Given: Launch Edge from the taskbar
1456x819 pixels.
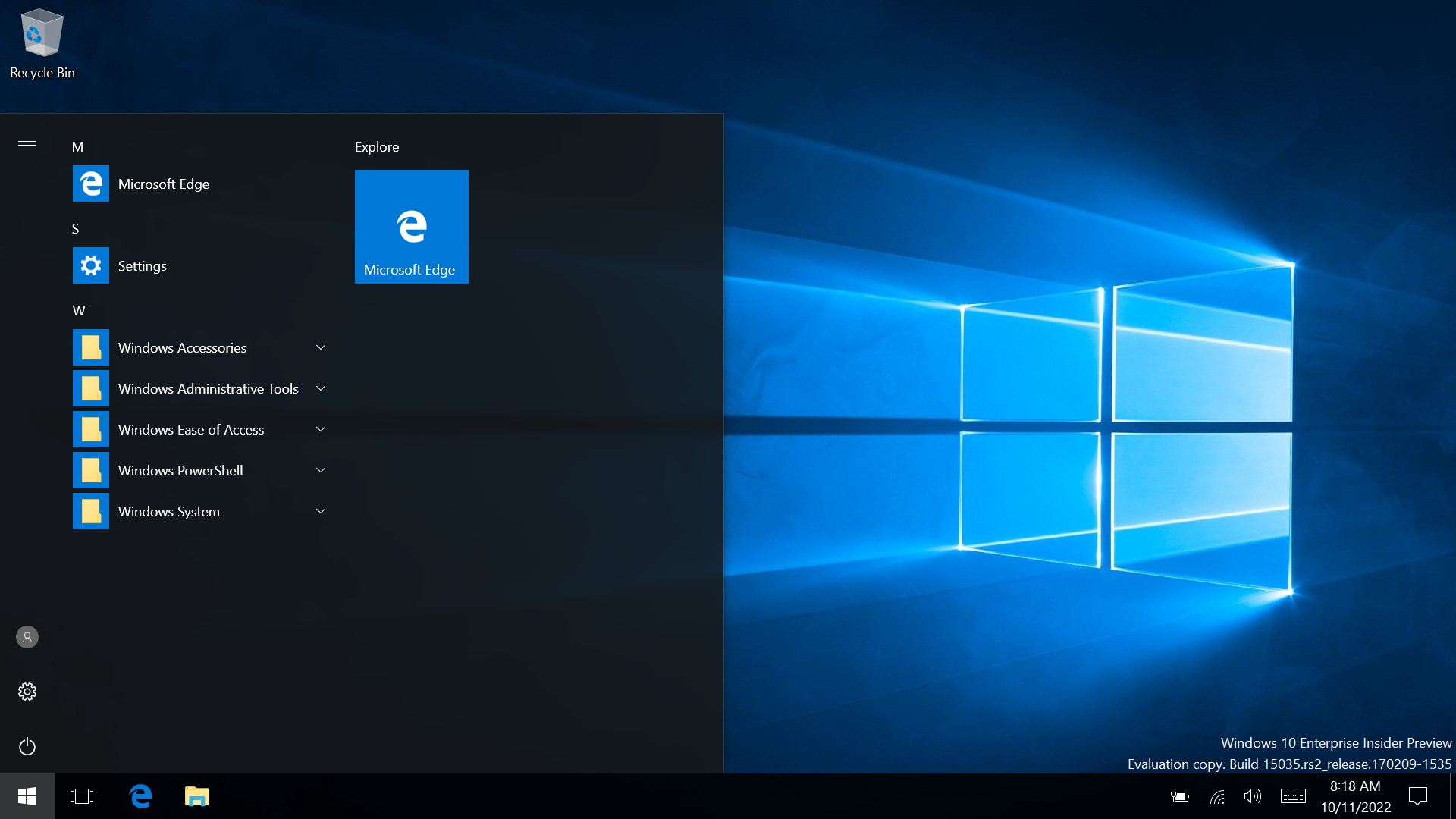Looking at the screenshot, I should (141, 796).
